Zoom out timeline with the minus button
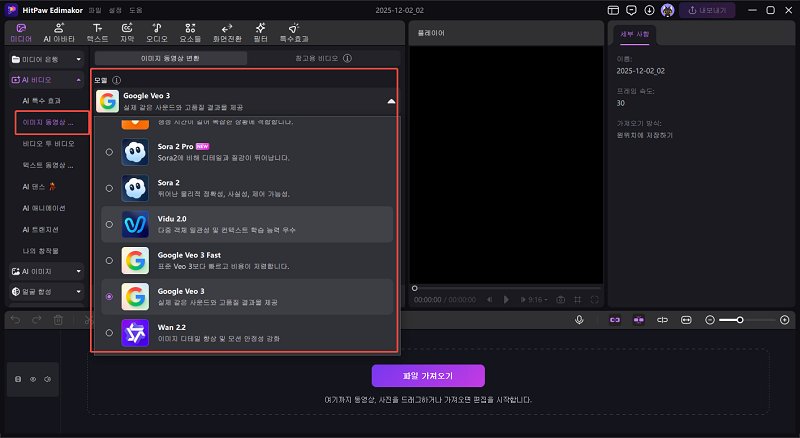800x438 pixels. pyautogui.click(x=710, y=320)
